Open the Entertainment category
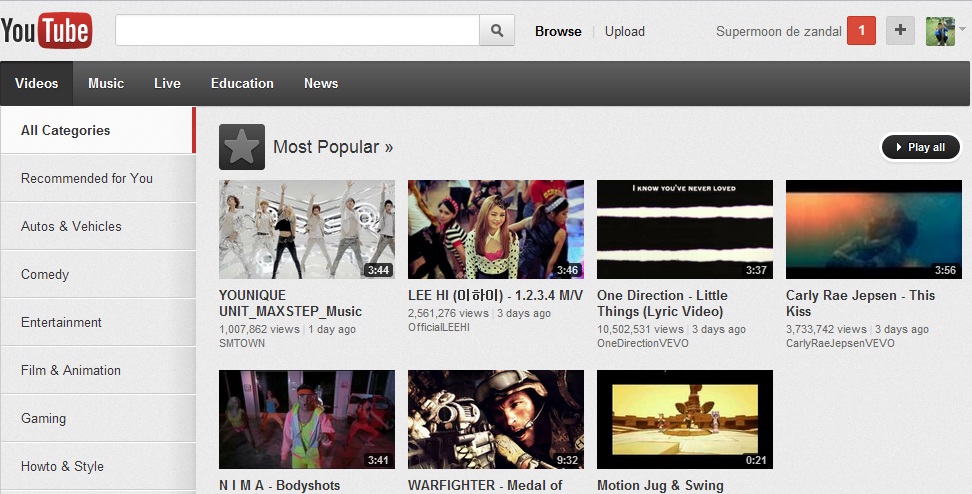This screenshot has width=972, height=494. (x=98, y=322)
